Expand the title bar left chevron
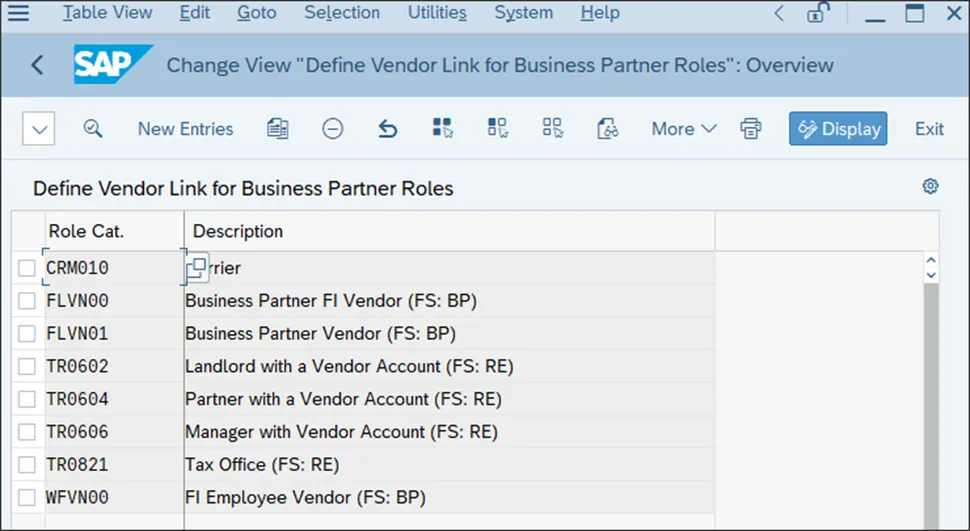Viewport: 970px width, 531px height. [x=779, y=13]
